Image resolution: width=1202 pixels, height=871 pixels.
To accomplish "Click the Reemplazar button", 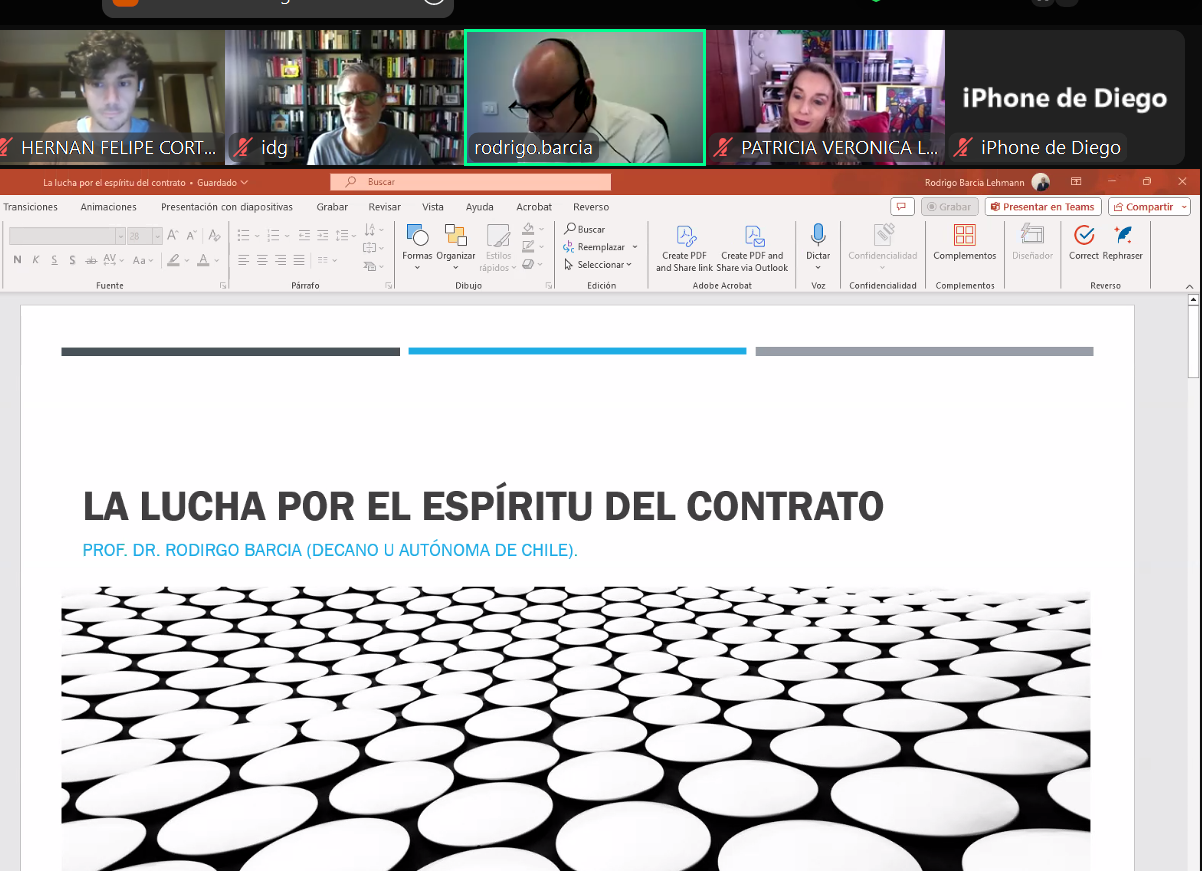I will tap(600, 247).
